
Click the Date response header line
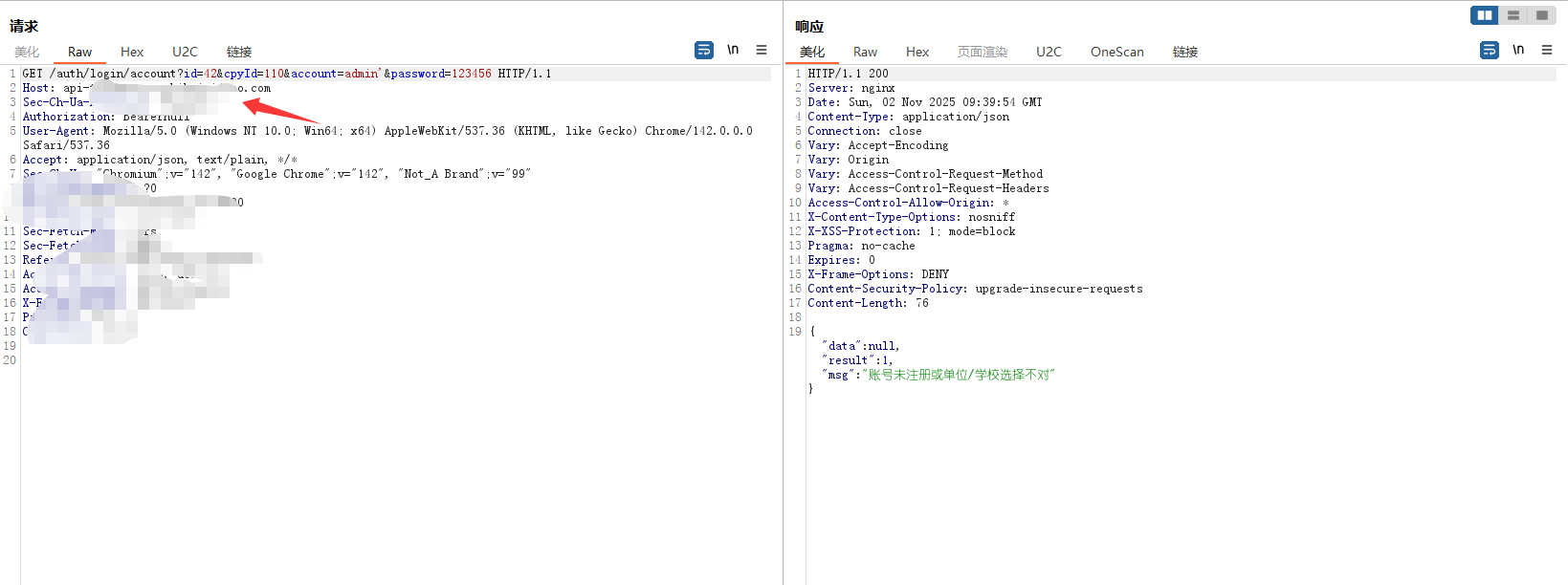coord(925,102)
